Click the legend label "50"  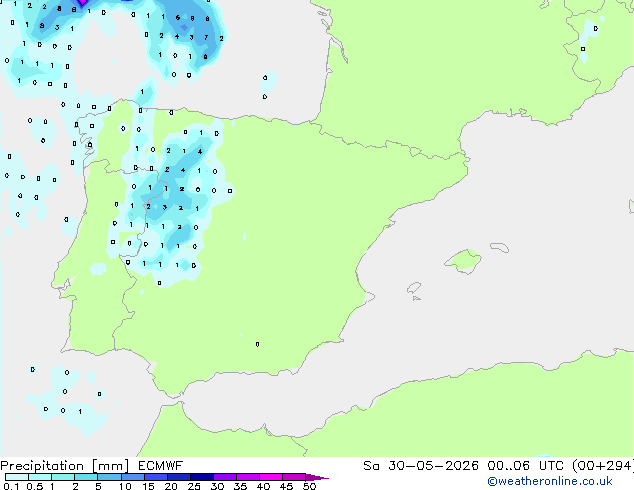309,486
